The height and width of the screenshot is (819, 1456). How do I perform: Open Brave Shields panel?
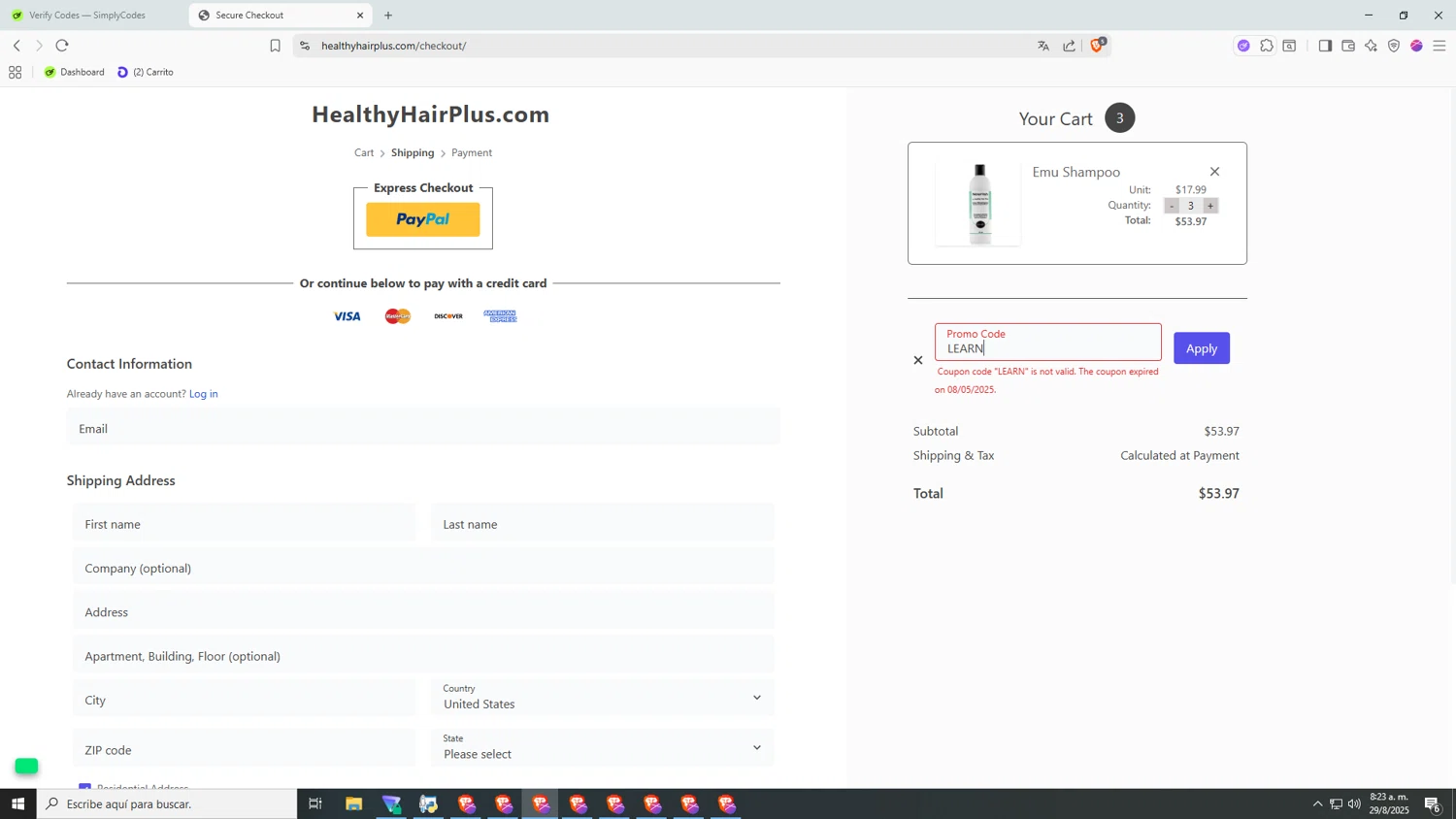pos(1098,45)
